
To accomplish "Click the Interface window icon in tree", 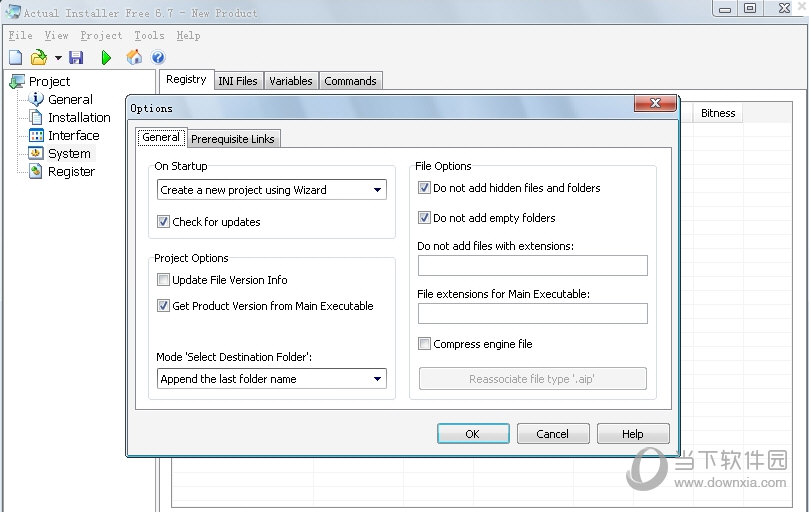I will click(36, 135).
